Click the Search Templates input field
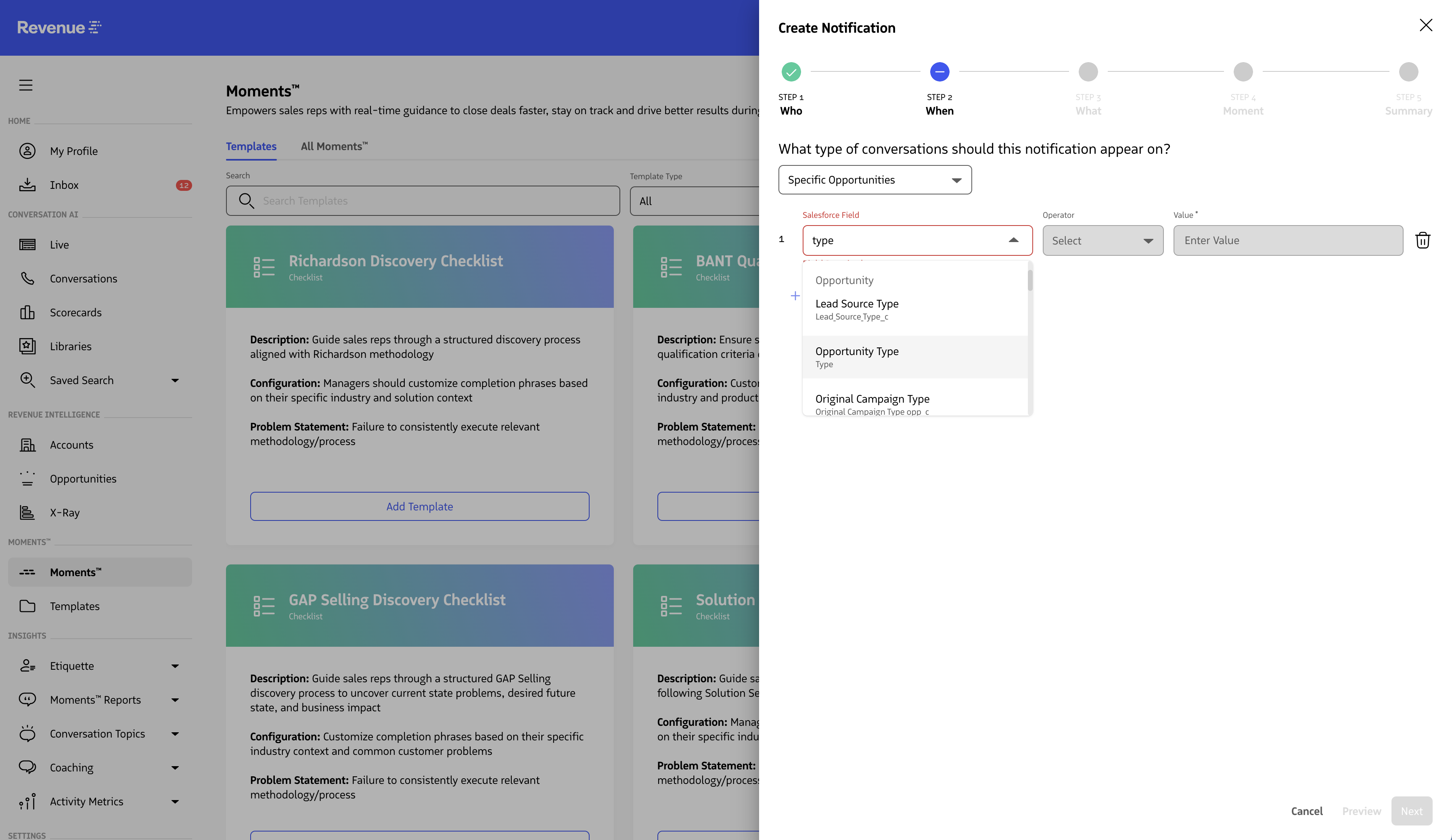The width and height of the screenshot is (1452, 840). 423,201
